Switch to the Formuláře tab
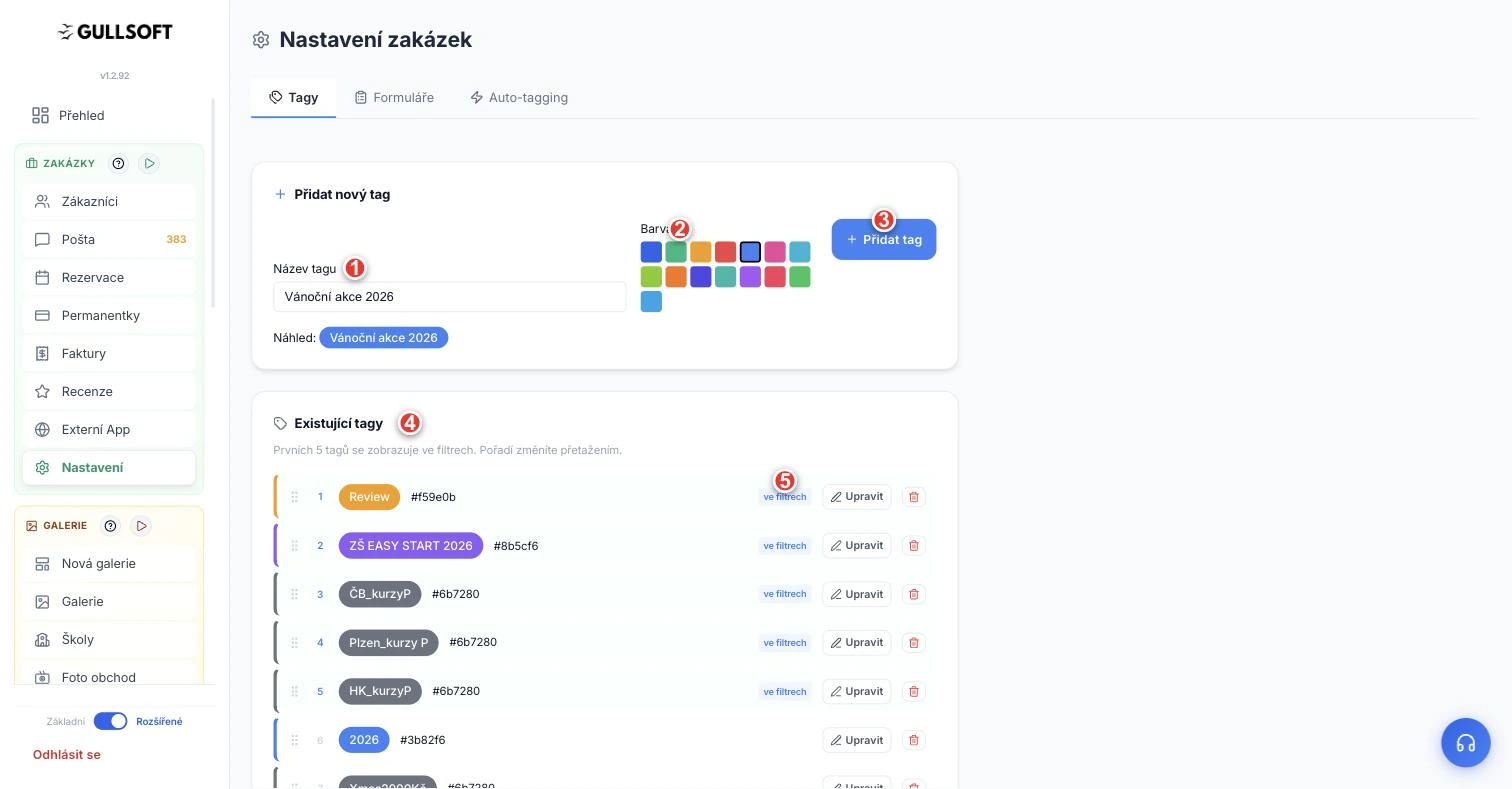 pyautogui.click(x=394, y=97)
